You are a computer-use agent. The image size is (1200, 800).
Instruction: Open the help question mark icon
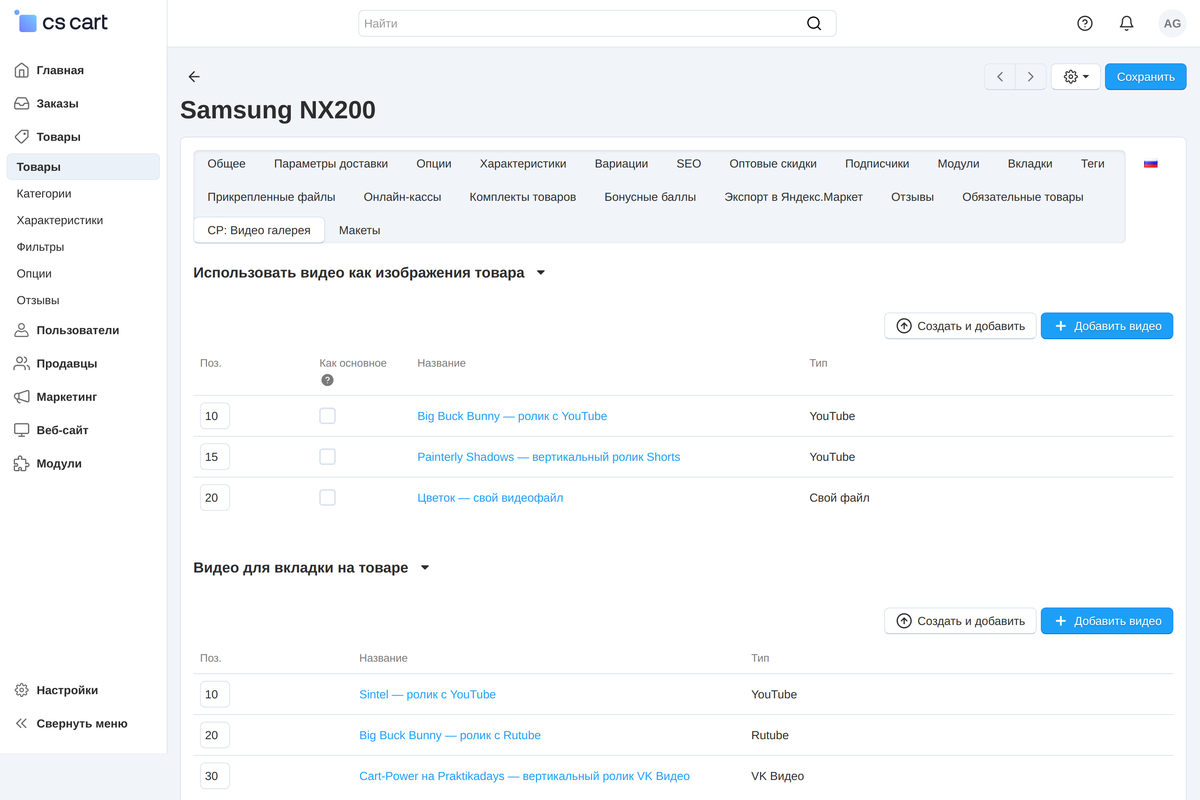click(1085, 23)
